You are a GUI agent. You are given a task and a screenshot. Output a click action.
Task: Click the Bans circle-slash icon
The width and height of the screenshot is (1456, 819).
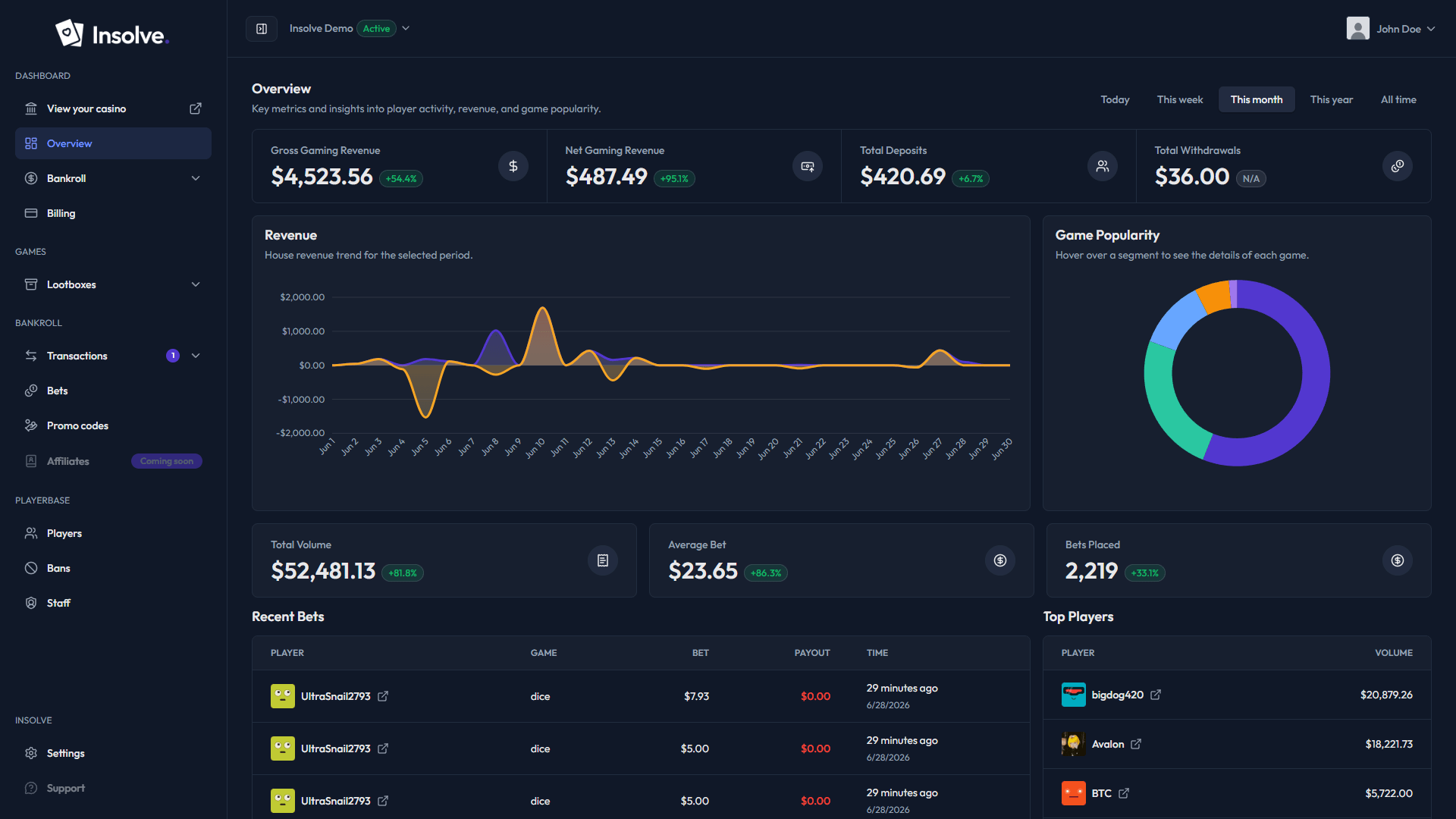pyautogui.click(x=31, y=568)
